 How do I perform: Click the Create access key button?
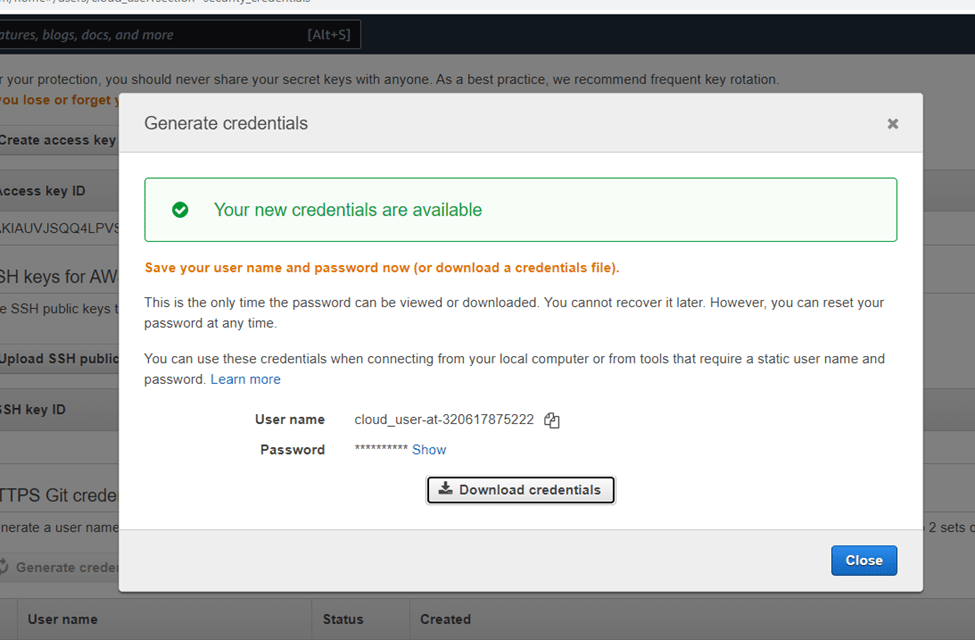click(x=58, y=140)
